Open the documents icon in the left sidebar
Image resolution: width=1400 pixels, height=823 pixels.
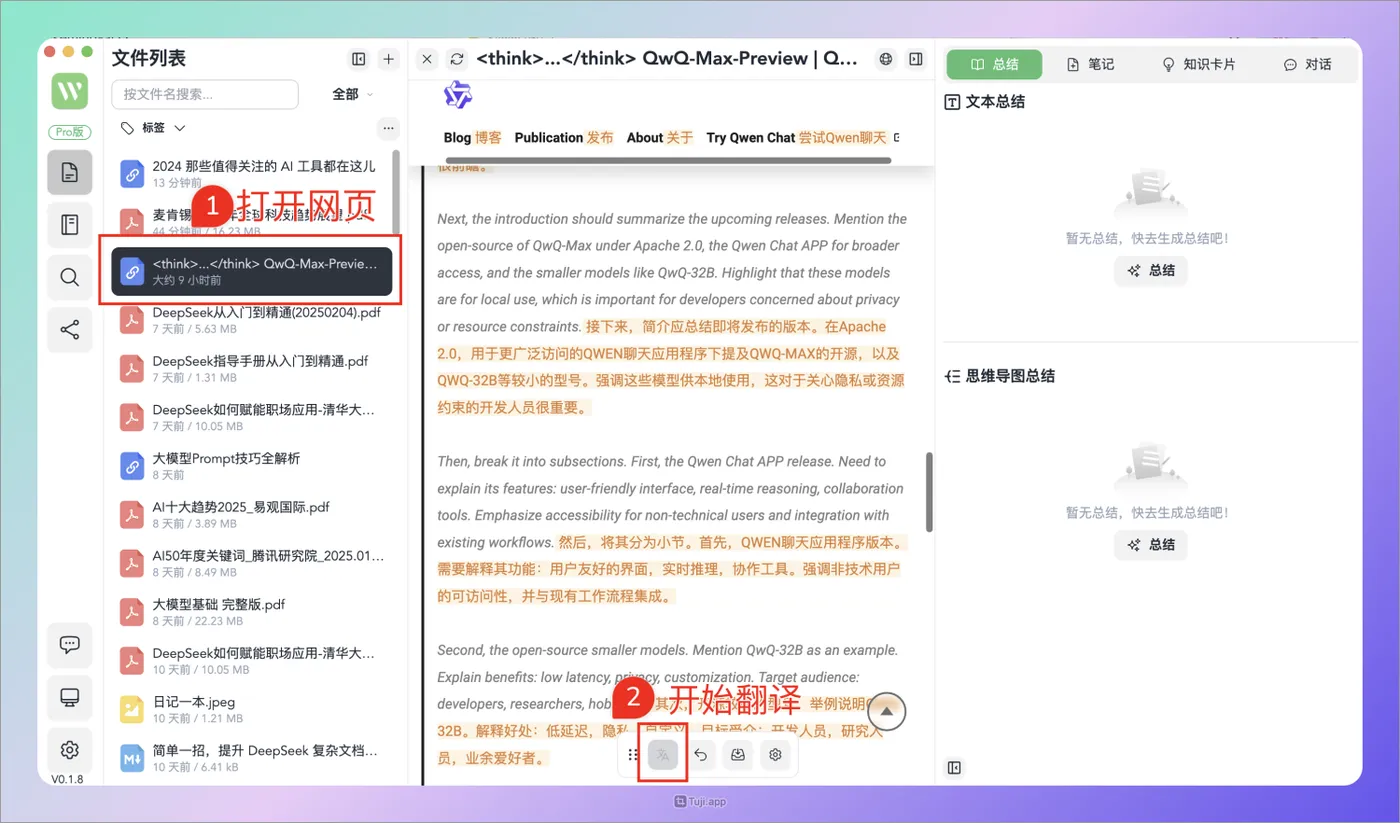coord(69,173)
